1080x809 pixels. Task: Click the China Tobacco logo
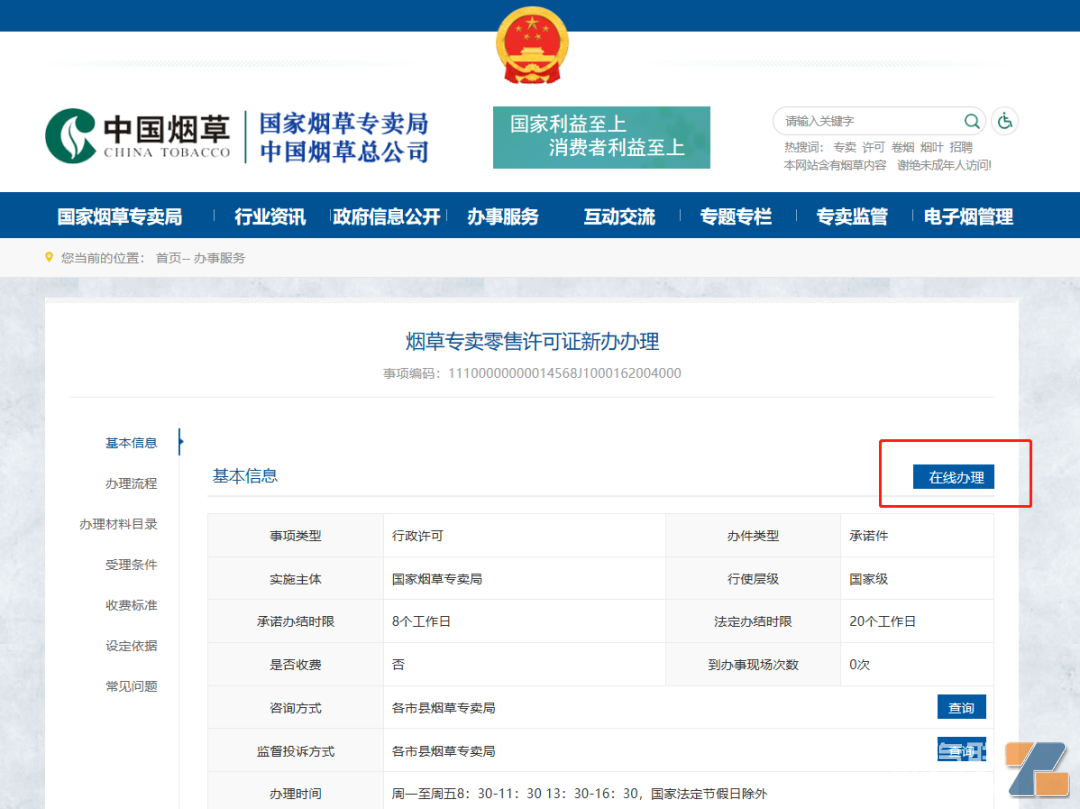pos(138,136)
